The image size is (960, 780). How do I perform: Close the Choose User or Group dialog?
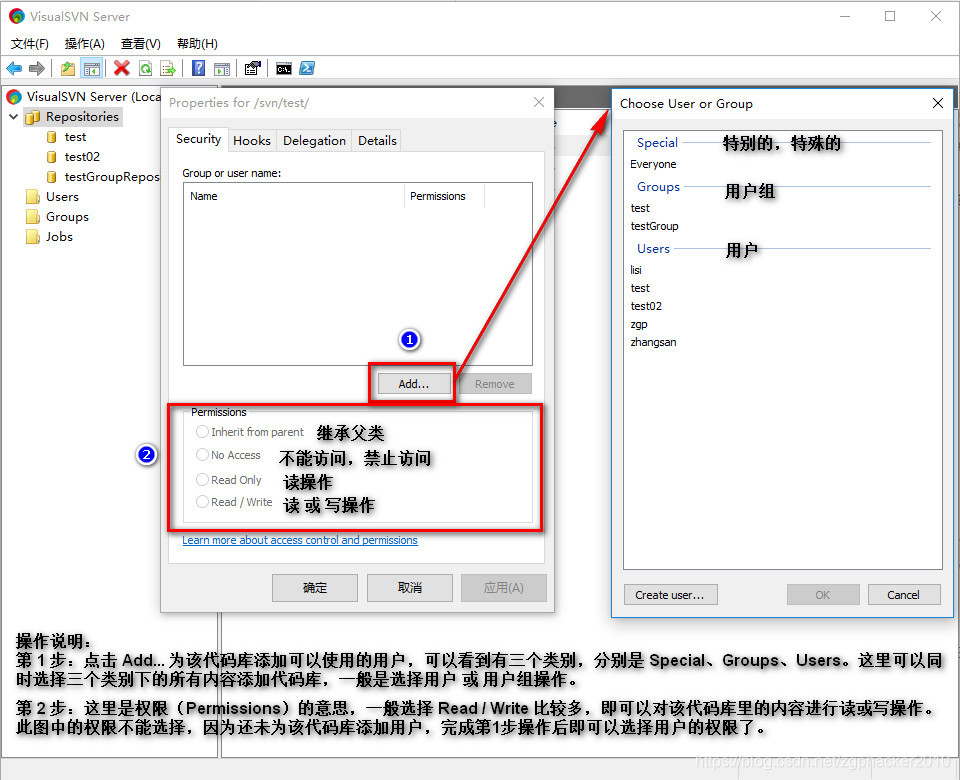tap(937, 103)
